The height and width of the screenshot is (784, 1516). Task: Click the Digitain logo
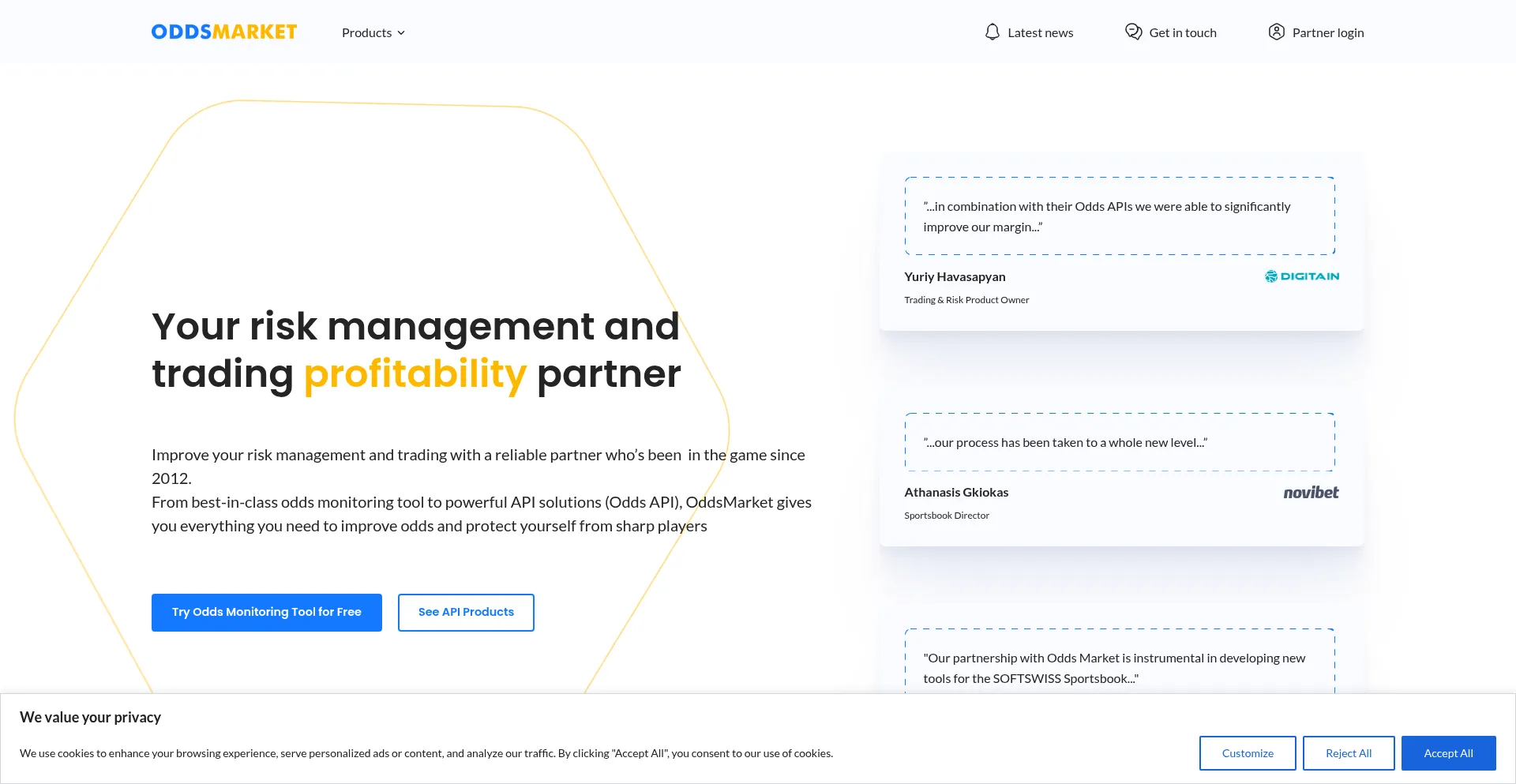coord(1302,276)
